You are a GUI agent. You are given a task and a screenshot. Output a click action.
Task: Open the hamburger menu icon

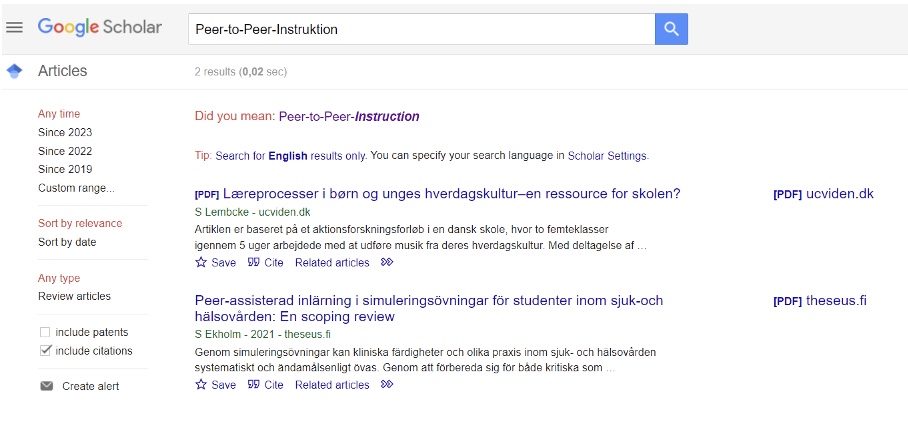14,27
